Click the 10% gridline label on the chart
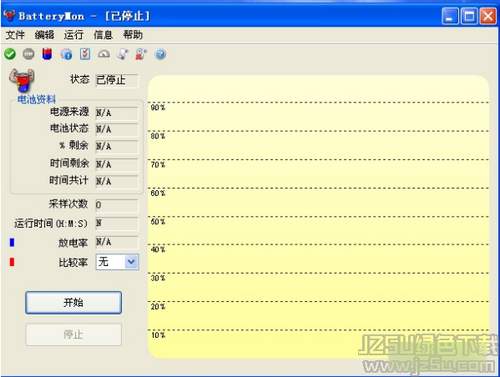500x377 pixels. pyautogui.click(x=158, y=335)
